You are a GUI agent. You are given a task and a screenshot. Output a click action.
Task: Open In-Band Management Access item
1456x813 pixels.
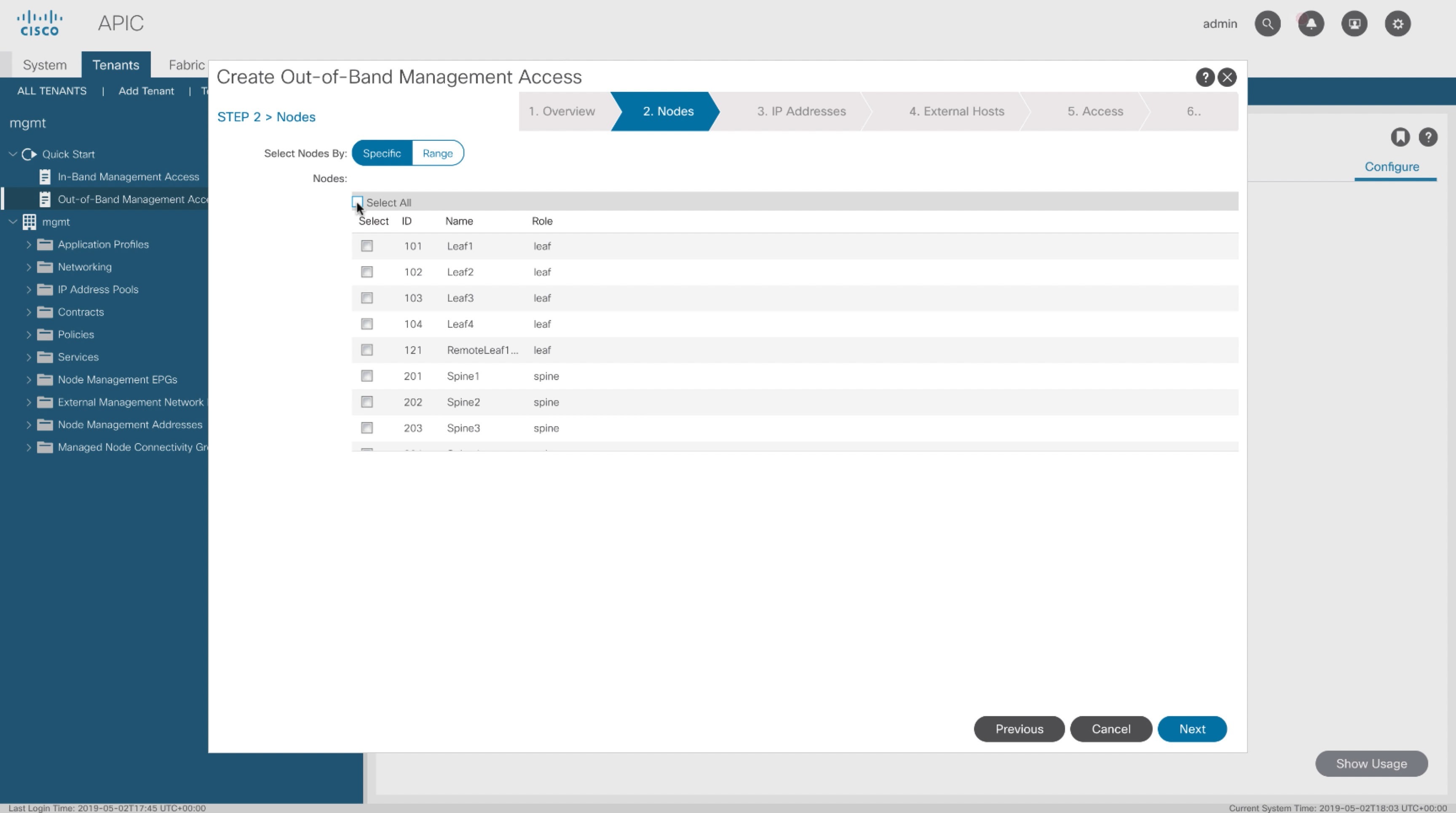(128, 177)
